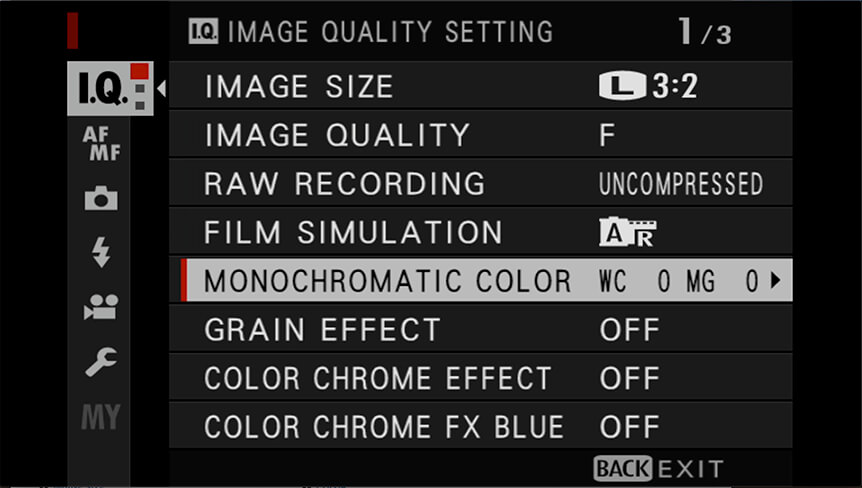The height and width of the screenshot is (488, 862).
Task: Open the camera shooting settings tab
Action: (x=101, y=198)
